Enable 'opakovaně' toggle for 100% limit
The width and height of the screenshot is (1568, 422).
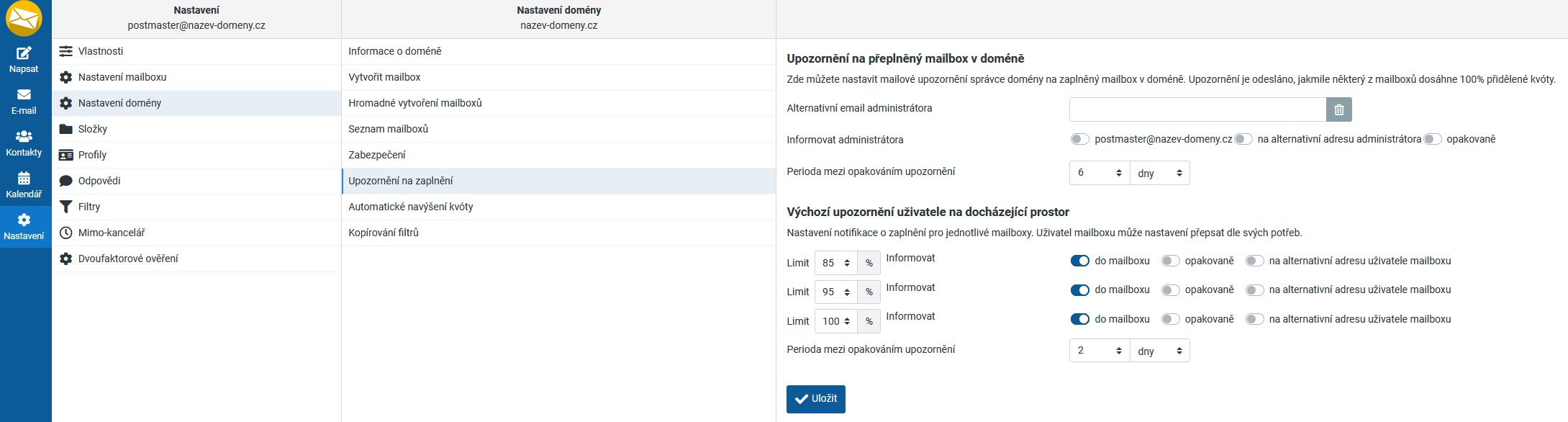coord(1170,319)
